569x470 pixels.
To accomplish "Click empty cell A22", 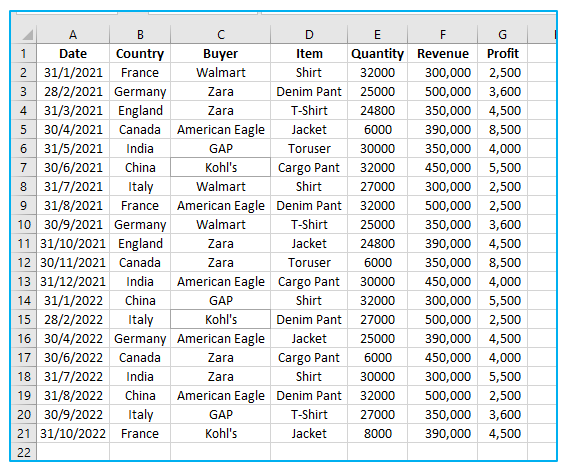I will tap(73, 452).
